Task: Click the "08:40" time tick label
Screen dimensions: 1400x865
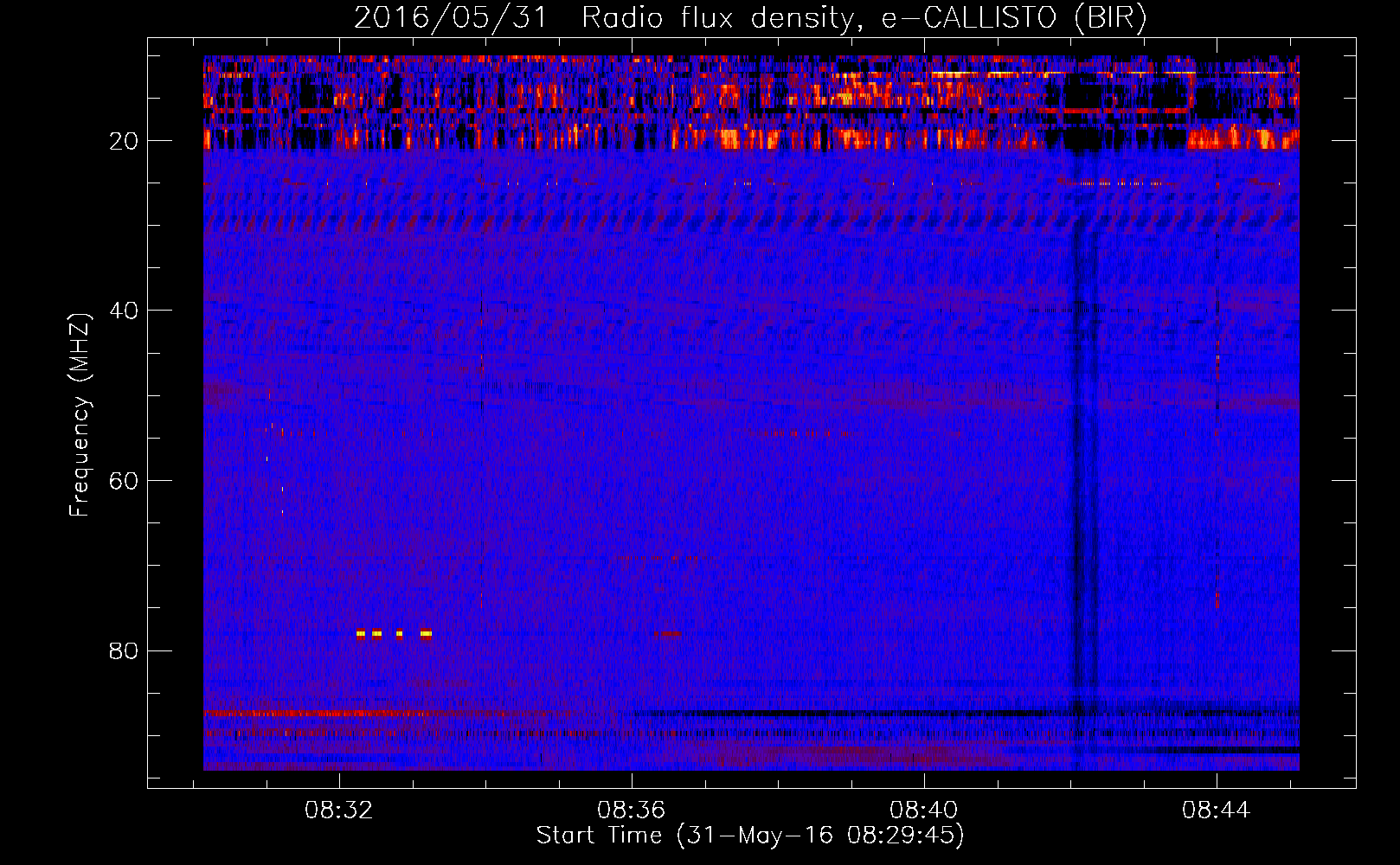Action: [x=924, y=811]
